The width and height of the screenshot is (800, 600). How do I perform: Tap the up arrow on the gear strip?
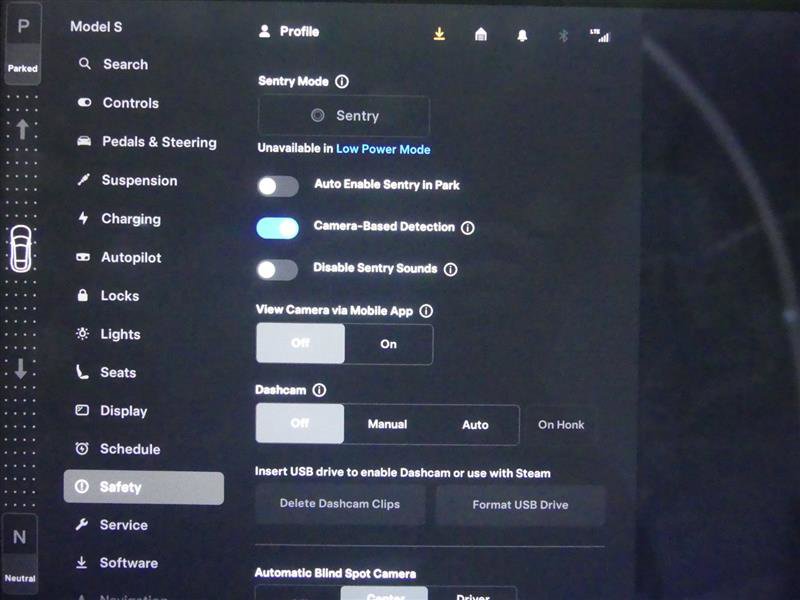(x=22, y=129)
